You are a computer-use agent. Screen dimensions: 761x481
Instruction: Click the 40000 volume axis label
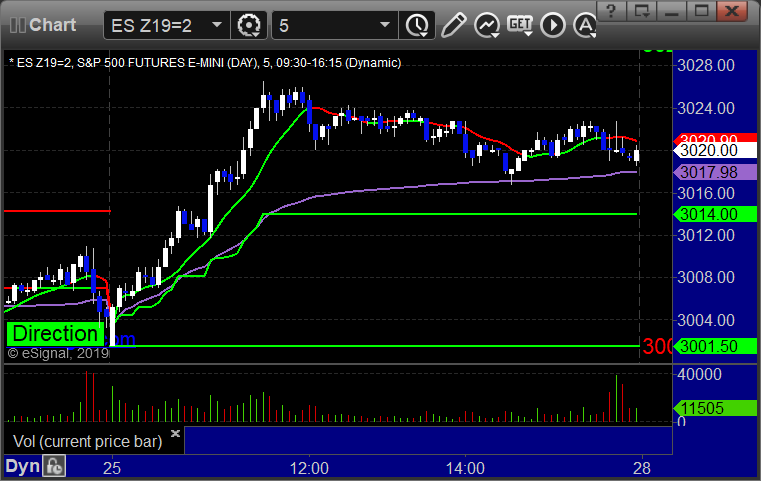click(x=699, y=374)
